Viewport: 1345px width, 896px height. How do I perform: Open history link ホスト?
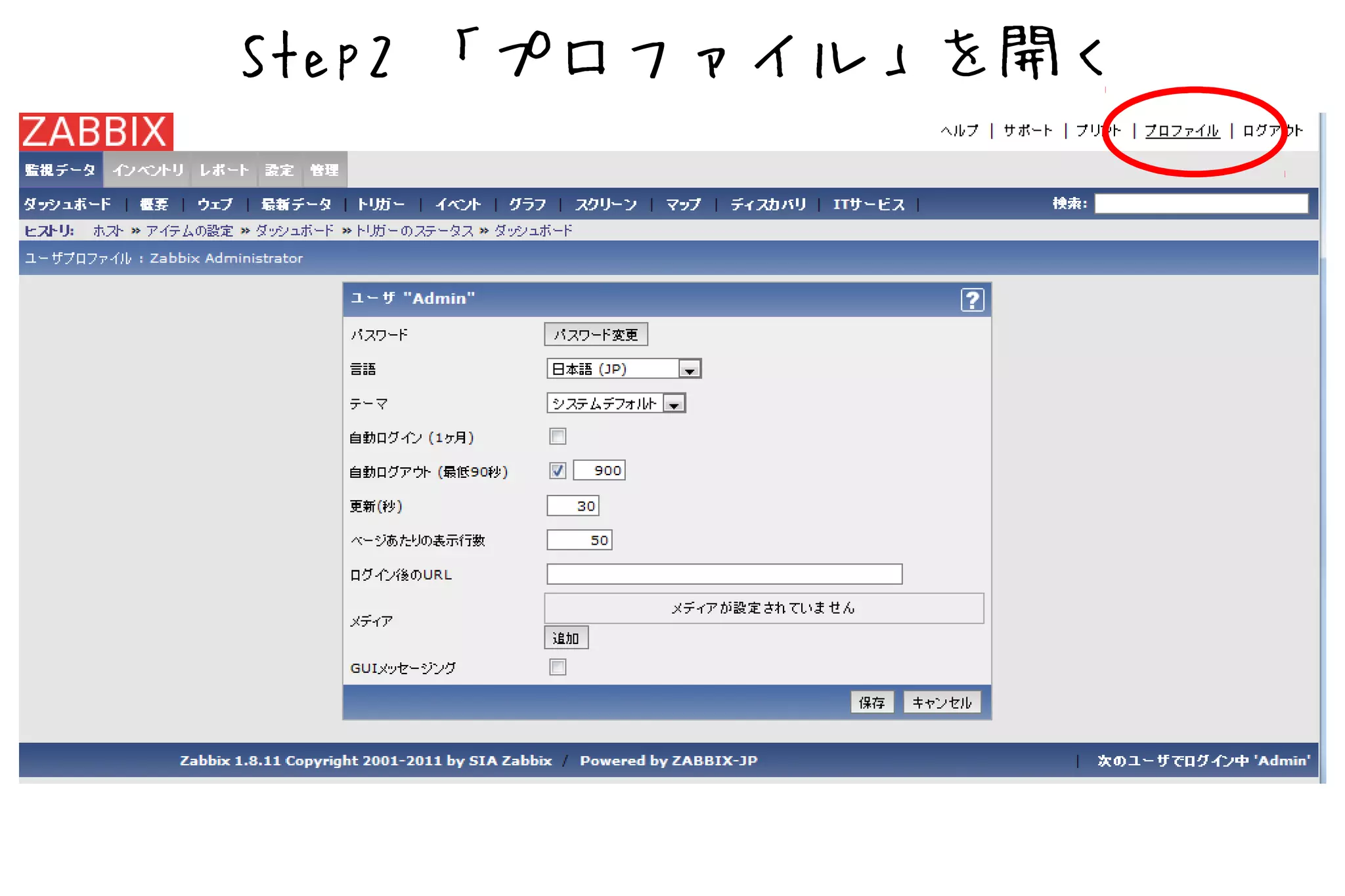tap(108, 230)
